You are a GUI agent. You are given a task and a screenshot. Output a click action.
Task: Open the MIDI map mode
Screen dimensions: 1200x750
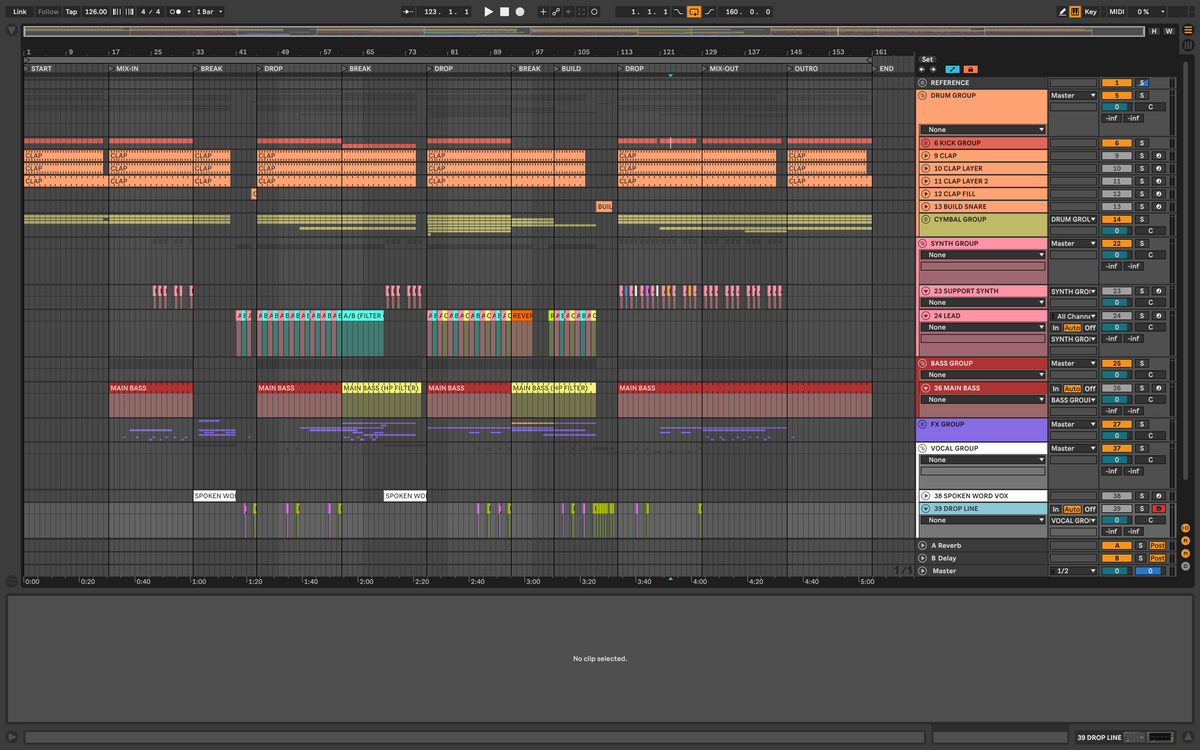(1117, 12)
